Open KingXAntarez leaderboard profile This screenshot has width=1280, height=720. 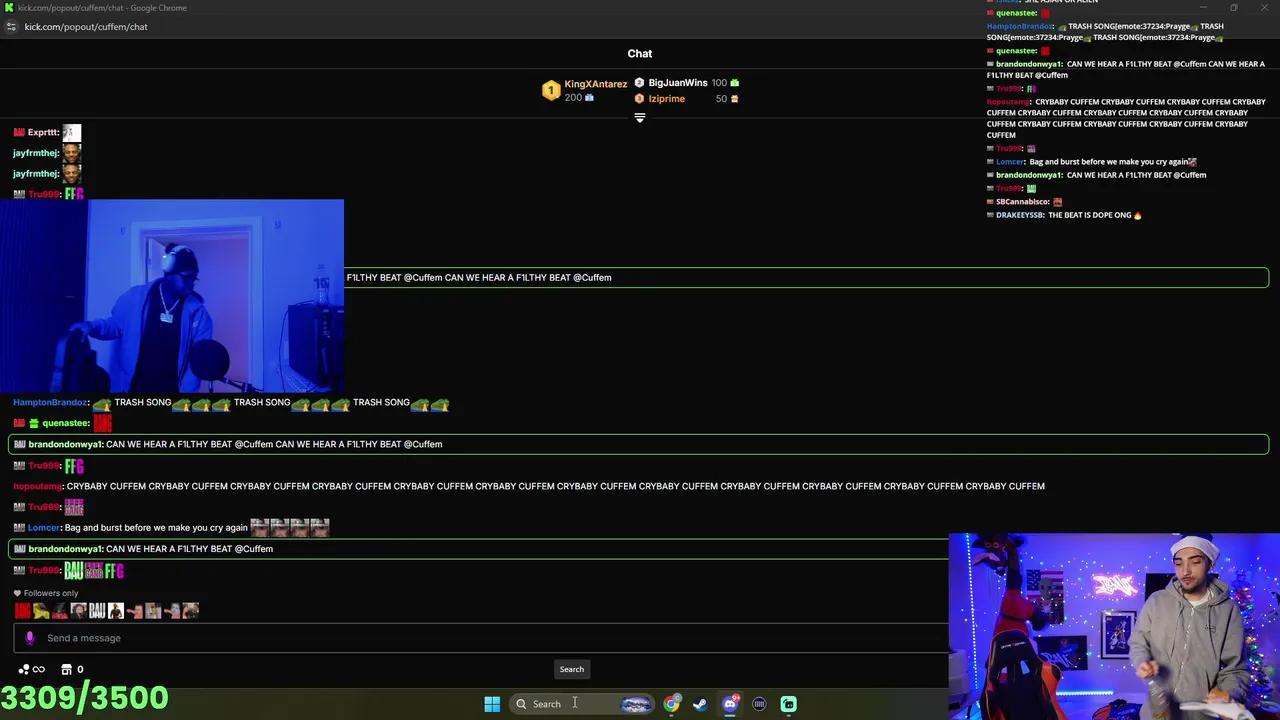(595, 84)
